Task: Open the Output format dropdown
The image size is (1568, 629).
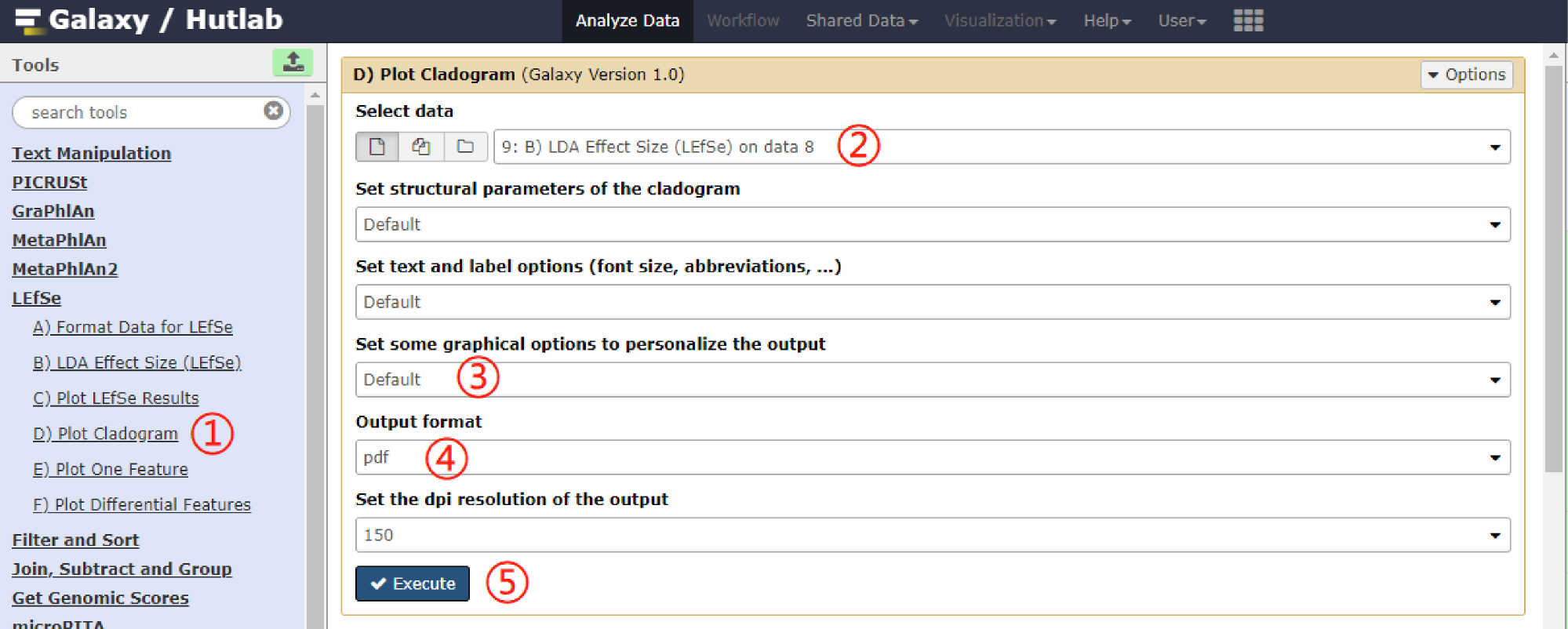Action: pos(932,457)
